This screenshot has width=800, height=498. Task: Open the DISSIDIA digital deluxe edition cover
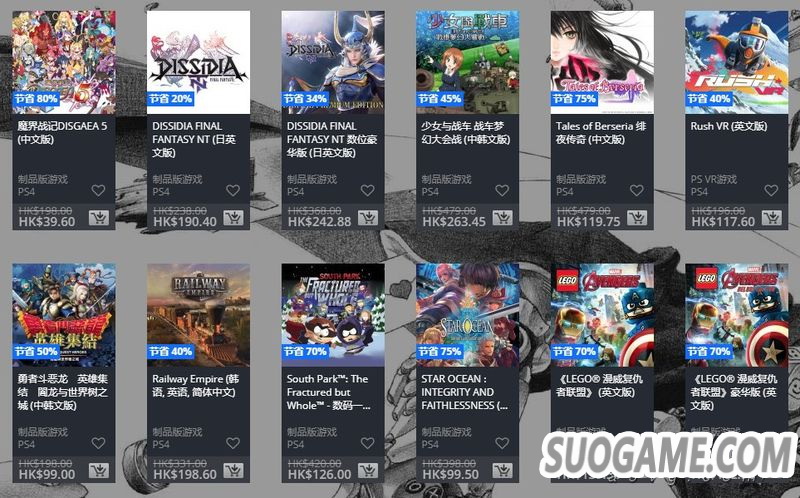point(333,62)
